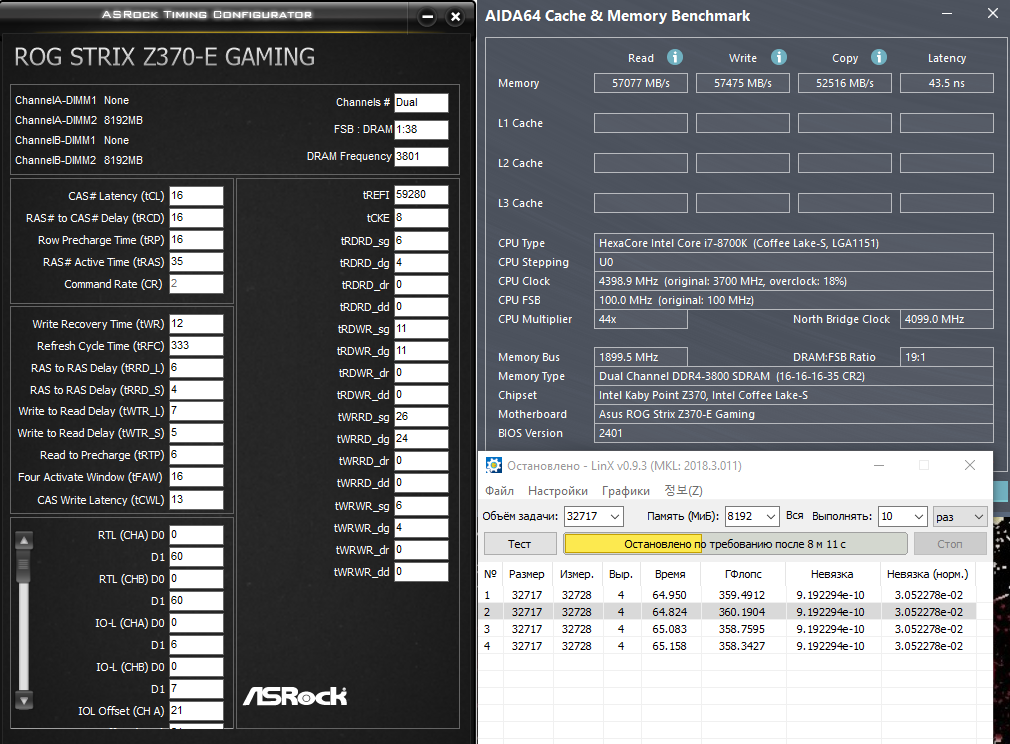Click the Memory Bus value 1899.5 MHz
Image resolution: width=1010 pixels, height=744 pixels.
pos(641,357)
